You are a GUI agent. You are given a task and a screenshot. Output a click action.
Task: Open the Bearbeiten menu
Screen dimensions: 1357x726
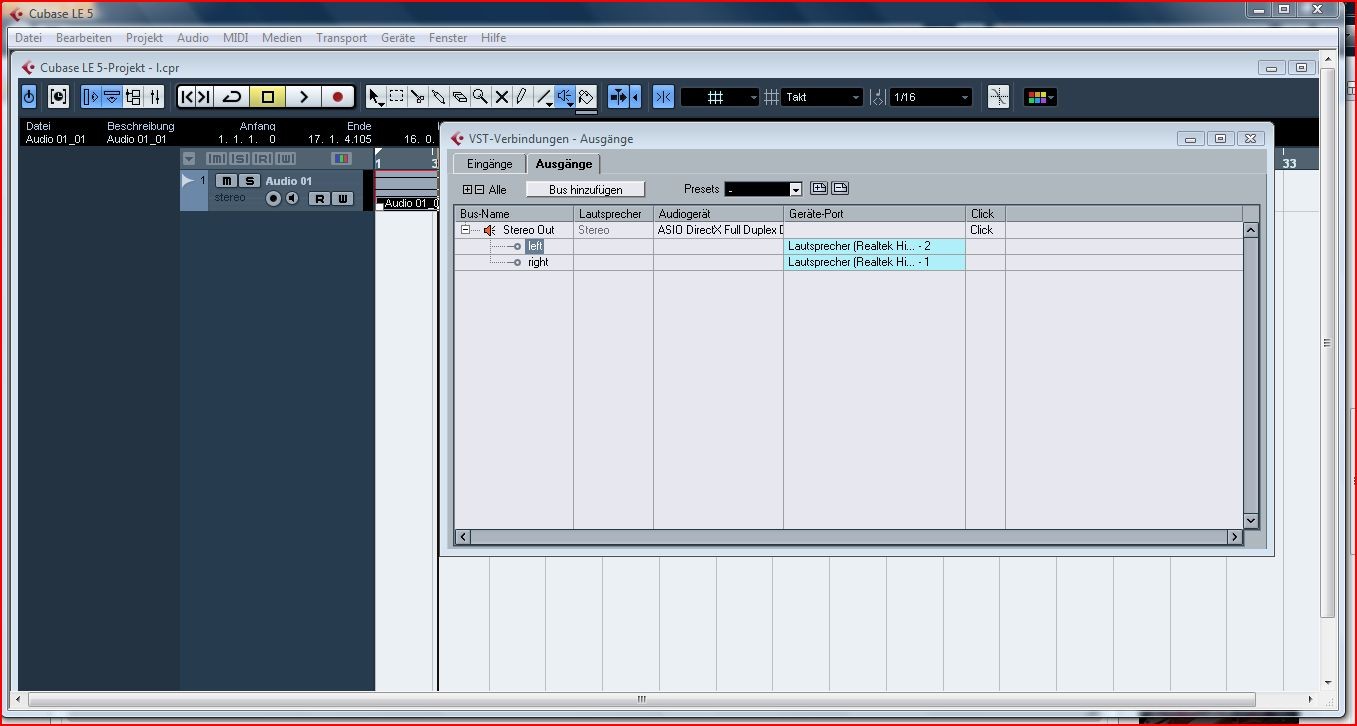pyautogui.click(x=84, y=38)
